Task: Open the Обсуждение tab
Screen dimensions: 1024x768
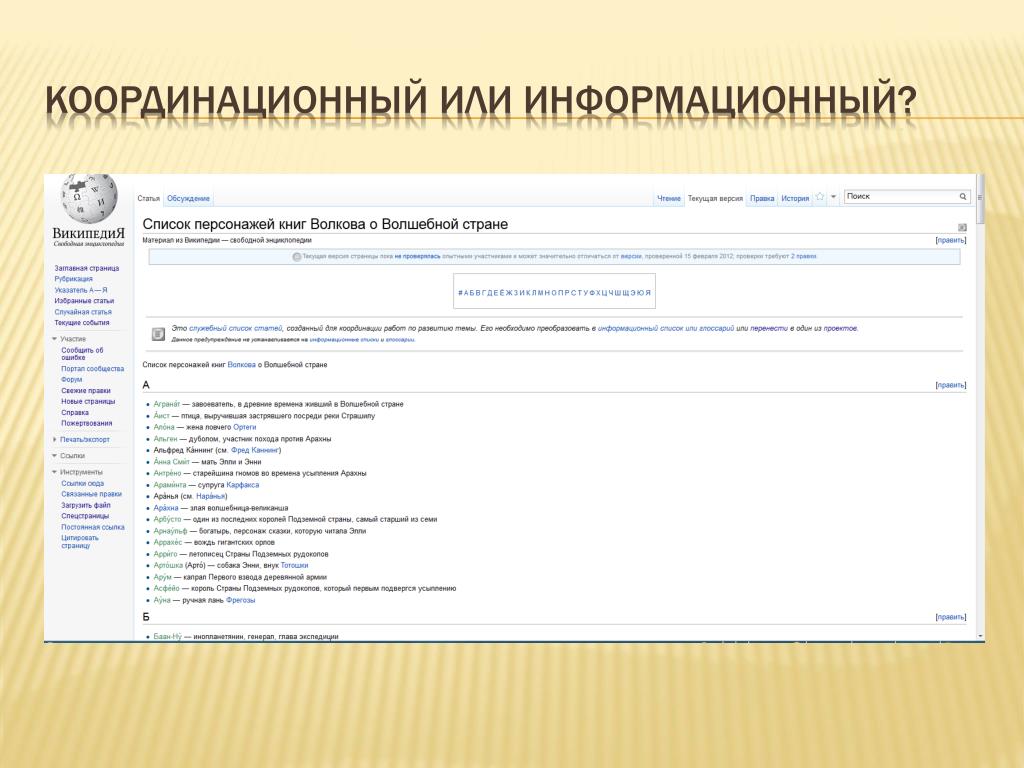Action: (188, 199)
